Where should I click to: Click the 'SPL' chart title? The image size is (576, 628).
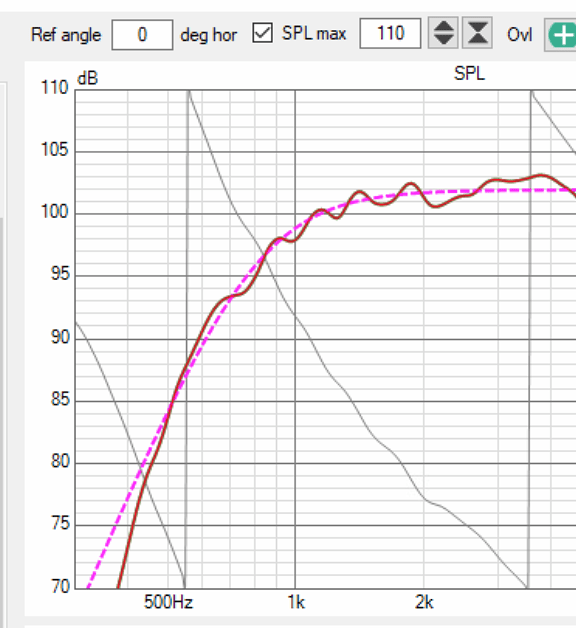pos(469,74)
